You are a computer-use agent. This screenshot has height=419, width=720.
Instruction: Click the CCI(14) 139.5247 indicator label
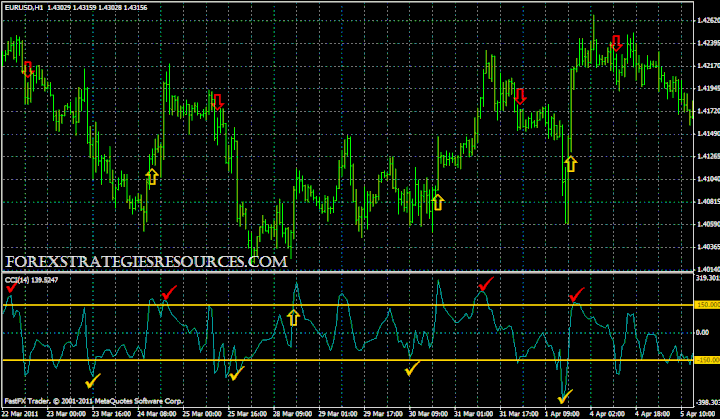[x=32, y=280]
